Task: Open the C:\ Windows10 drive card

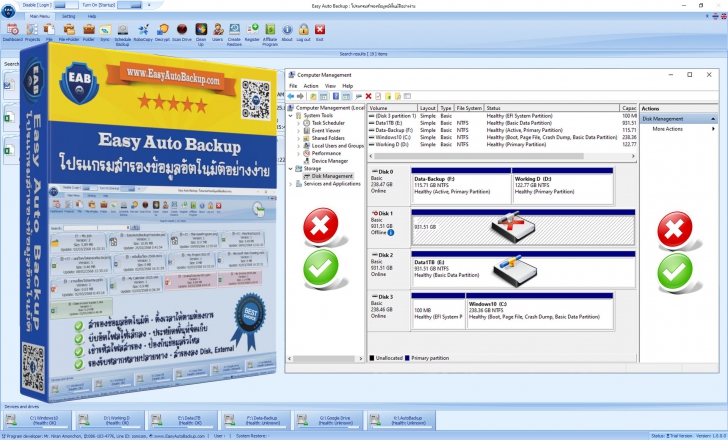Action: 37,421
